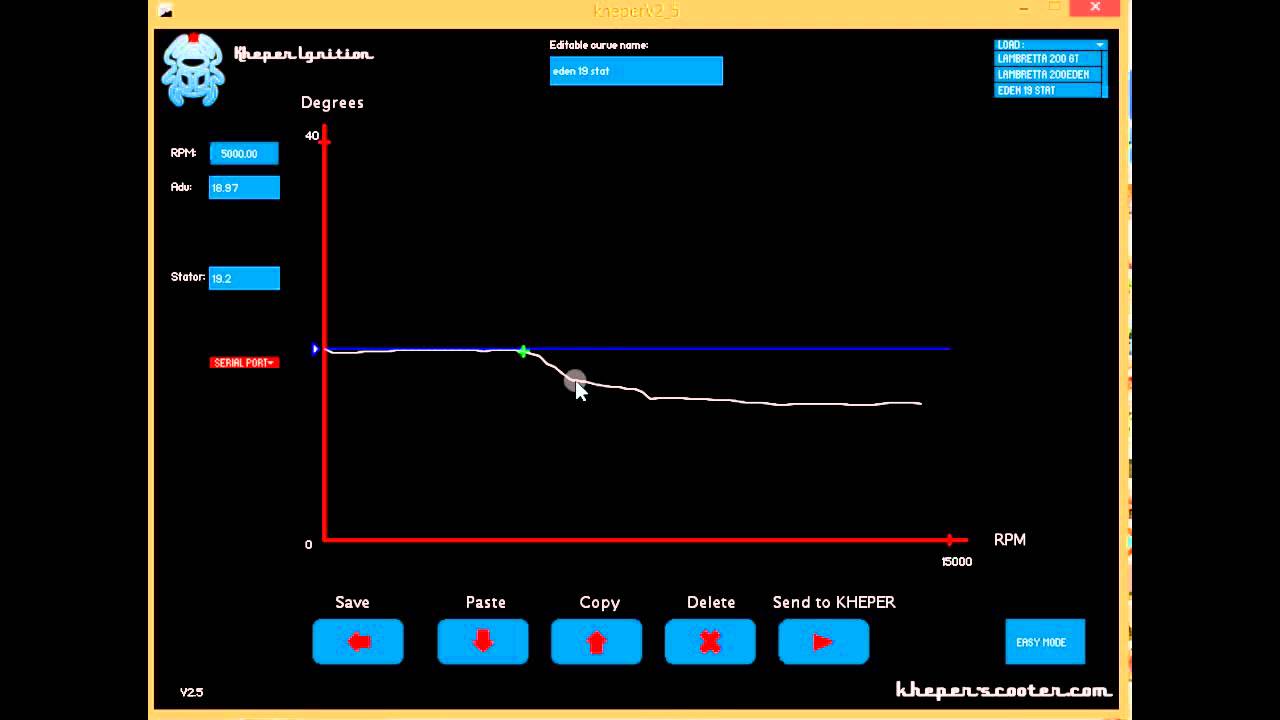The height and width of the screenshot is (720, 1280).
Task: Load the EDEN 19 STAT curve
Action: [x=1048, y=90]
